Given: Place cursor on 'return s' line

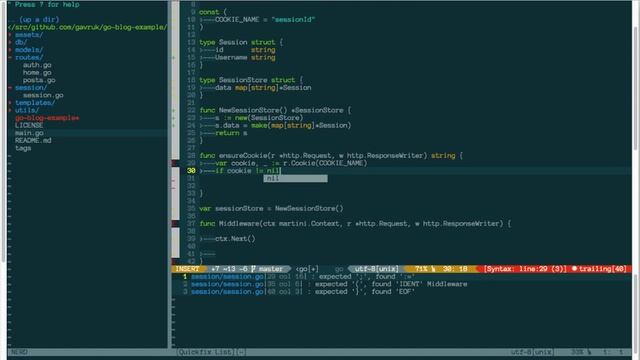Looking at the screenshot, I should pos(223,133).
